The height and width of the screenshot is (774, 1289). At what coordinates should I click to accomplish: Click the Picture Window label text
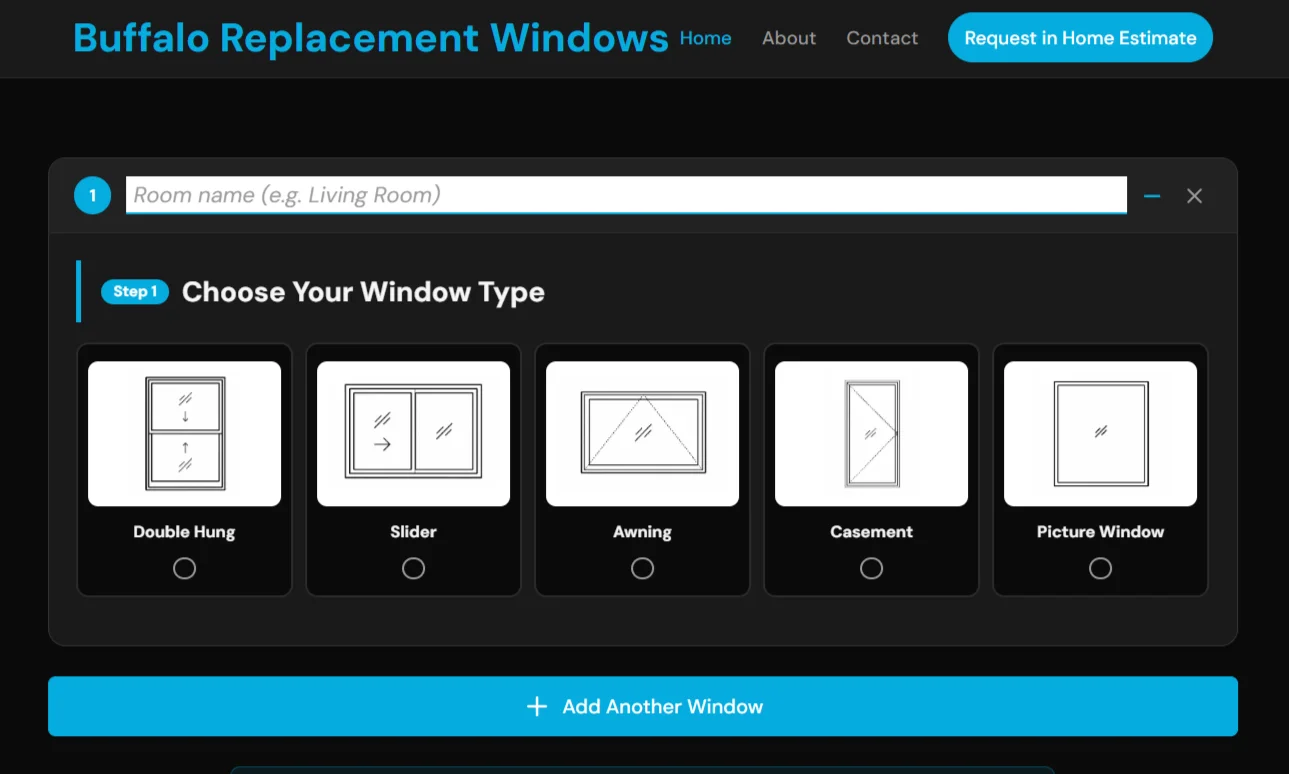click(1100, 532)
